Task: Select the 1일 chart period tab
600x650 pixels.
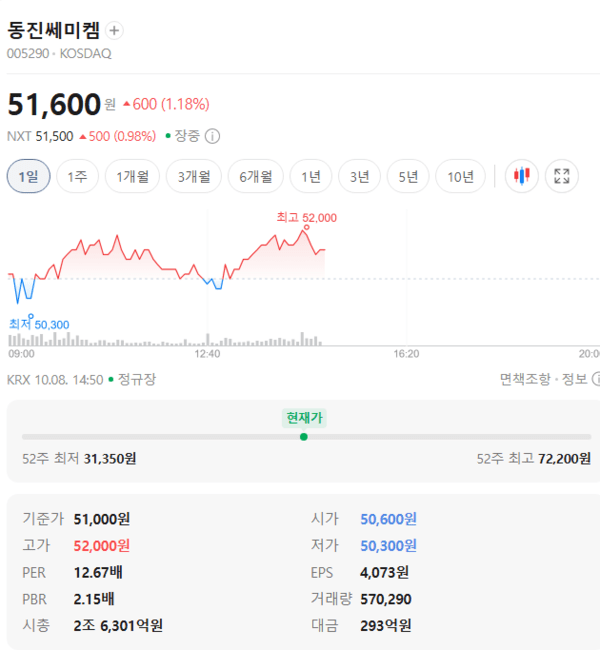Action: click(29, 176)
